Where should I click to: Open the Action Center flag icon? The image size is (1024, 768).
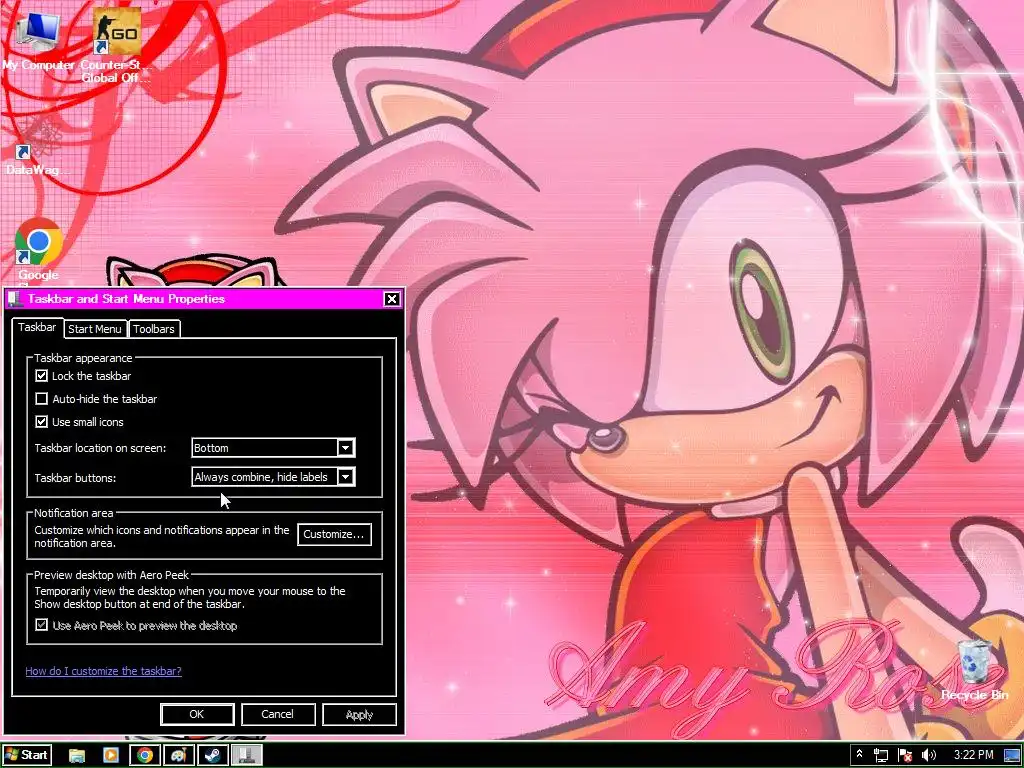(905, 756)
